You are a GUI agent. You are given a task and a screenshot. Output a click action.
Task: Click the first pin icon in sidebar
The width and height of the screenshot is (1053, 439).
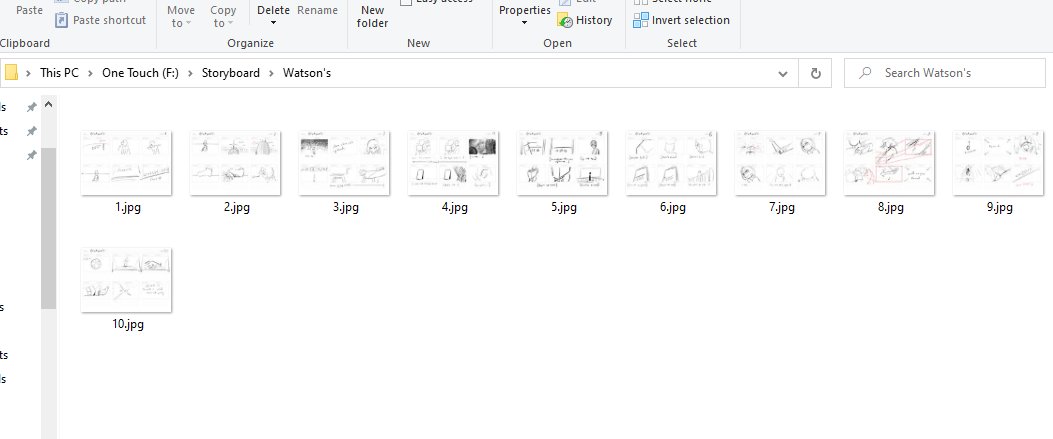coord(31,107)
